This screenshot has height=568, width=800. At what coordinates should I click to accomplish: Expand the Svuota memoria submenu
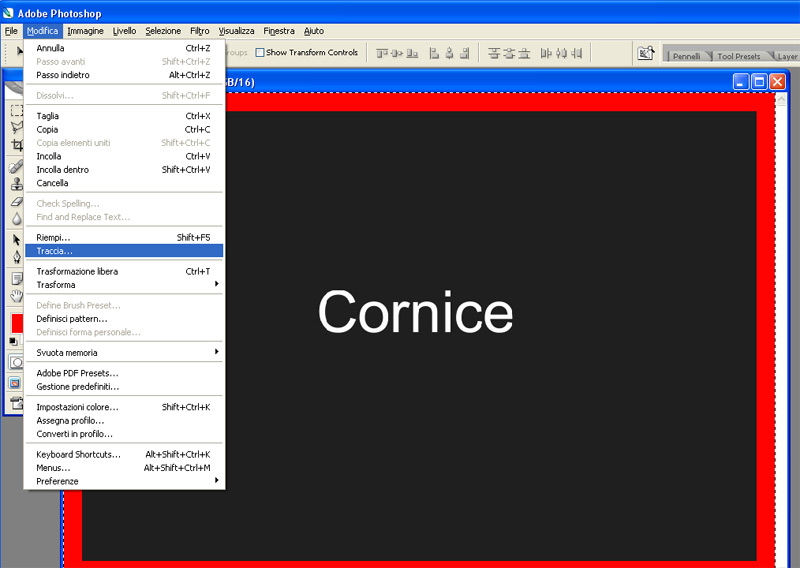pyautogui.click(x=124, y=353)
